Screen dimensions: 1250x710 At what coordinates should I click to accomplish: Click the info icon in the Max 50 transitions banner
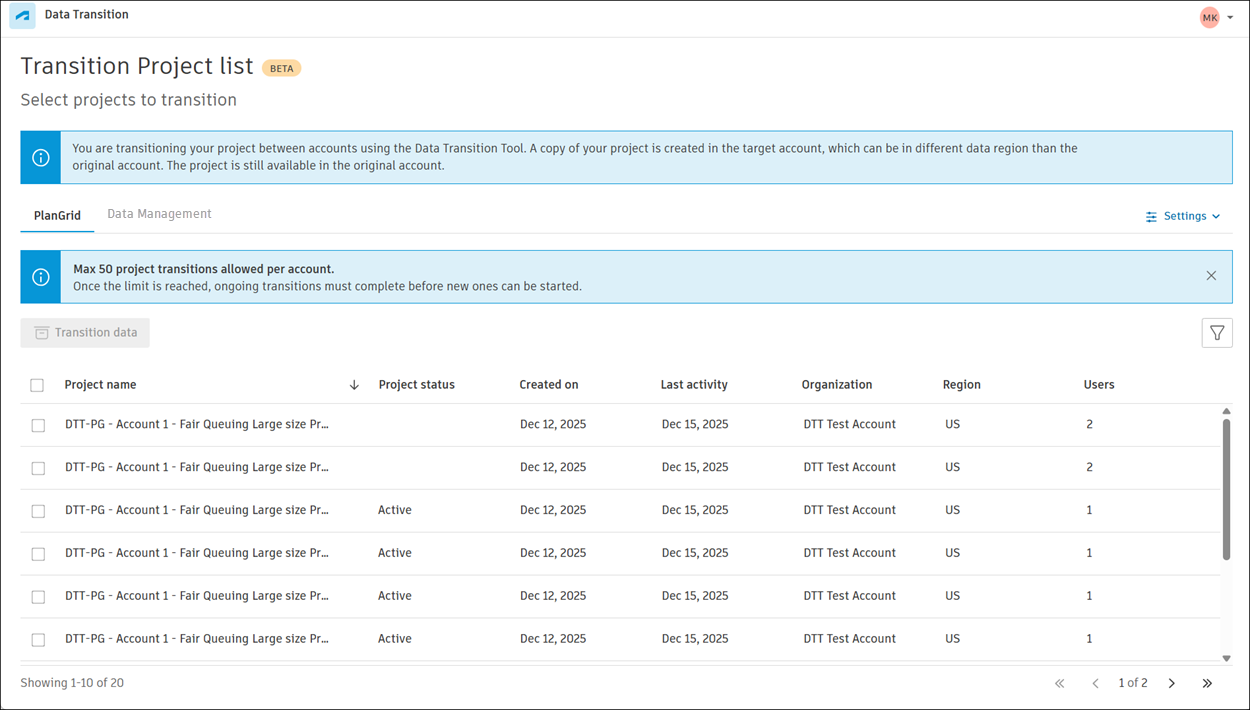pyautogui.click(x=41, y=277)
